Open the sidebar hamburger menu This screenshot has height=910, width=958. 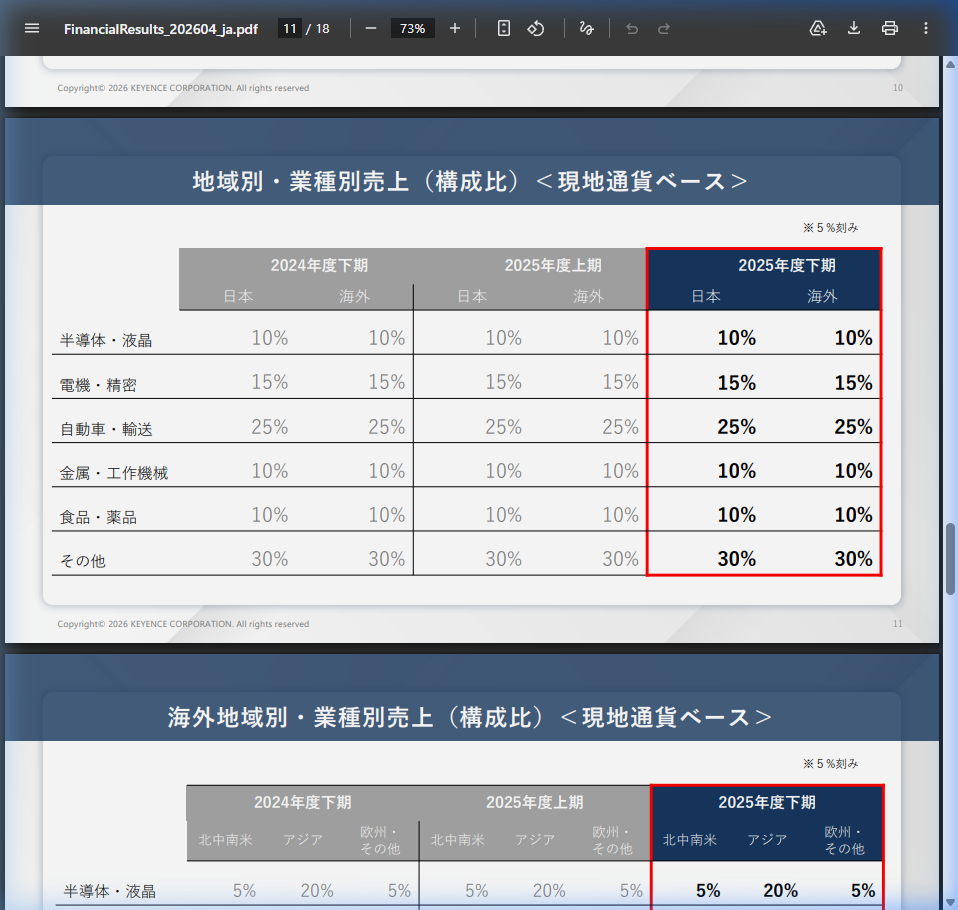pyautogui.click(x=32, y=28)
